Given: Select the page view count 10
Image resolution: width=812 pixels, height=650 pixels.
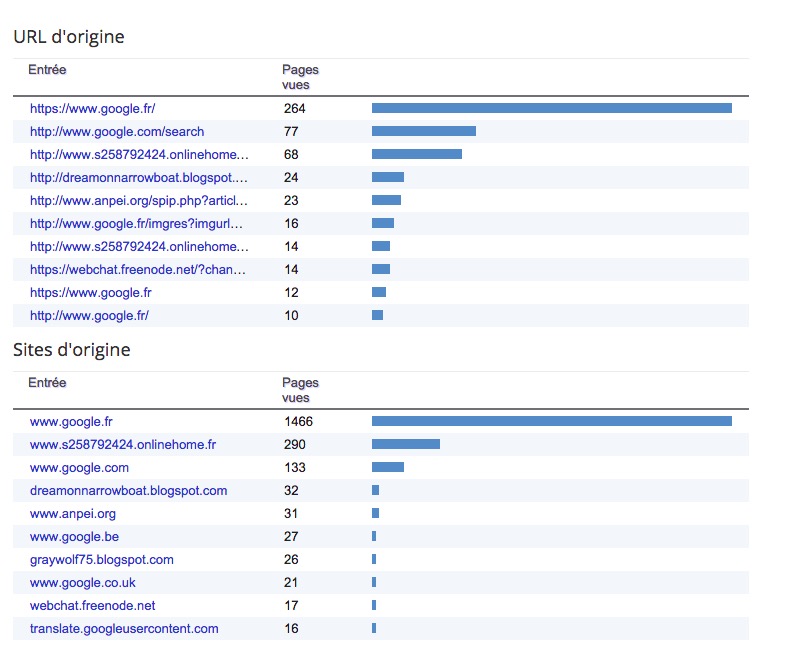Looking at the screenshot, I should pos(291,315).
